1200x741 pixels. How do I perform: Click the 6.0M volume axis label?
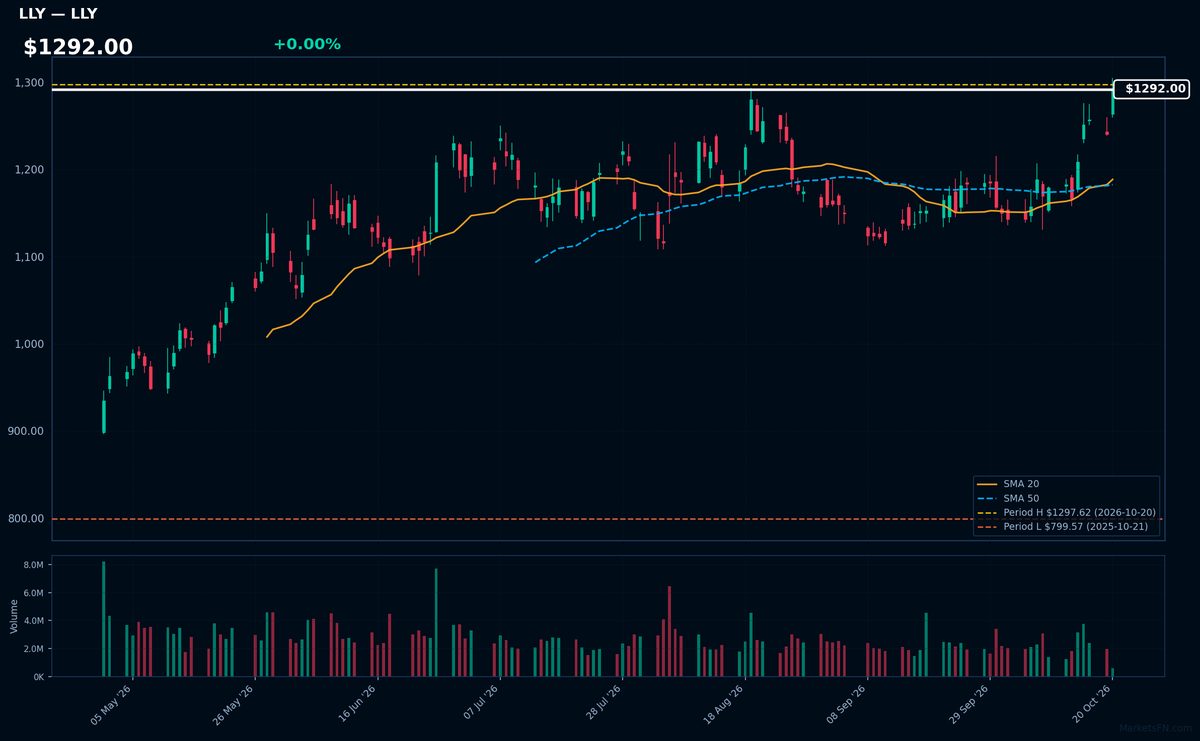click(35, 593)
